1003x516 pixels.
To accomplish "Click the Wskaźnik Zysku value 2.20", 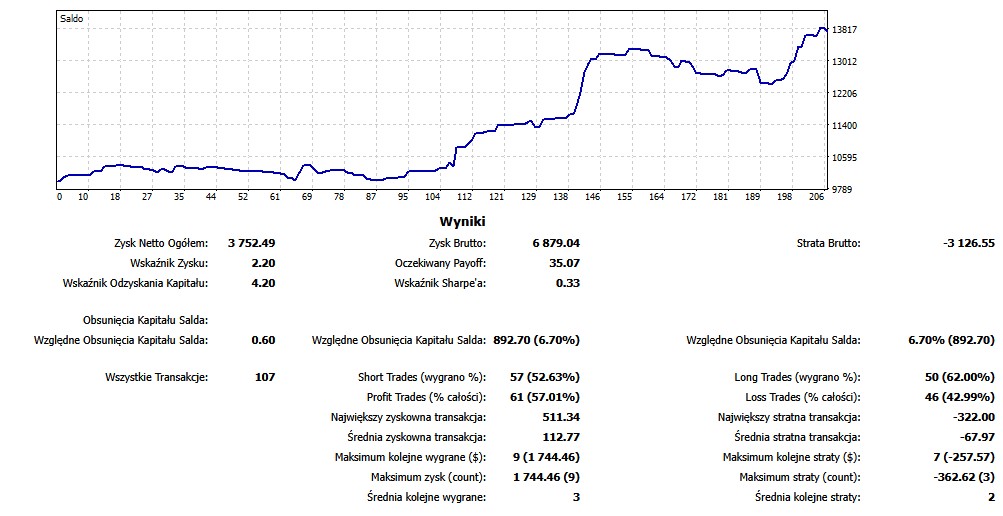I will [x=263, y=263].
